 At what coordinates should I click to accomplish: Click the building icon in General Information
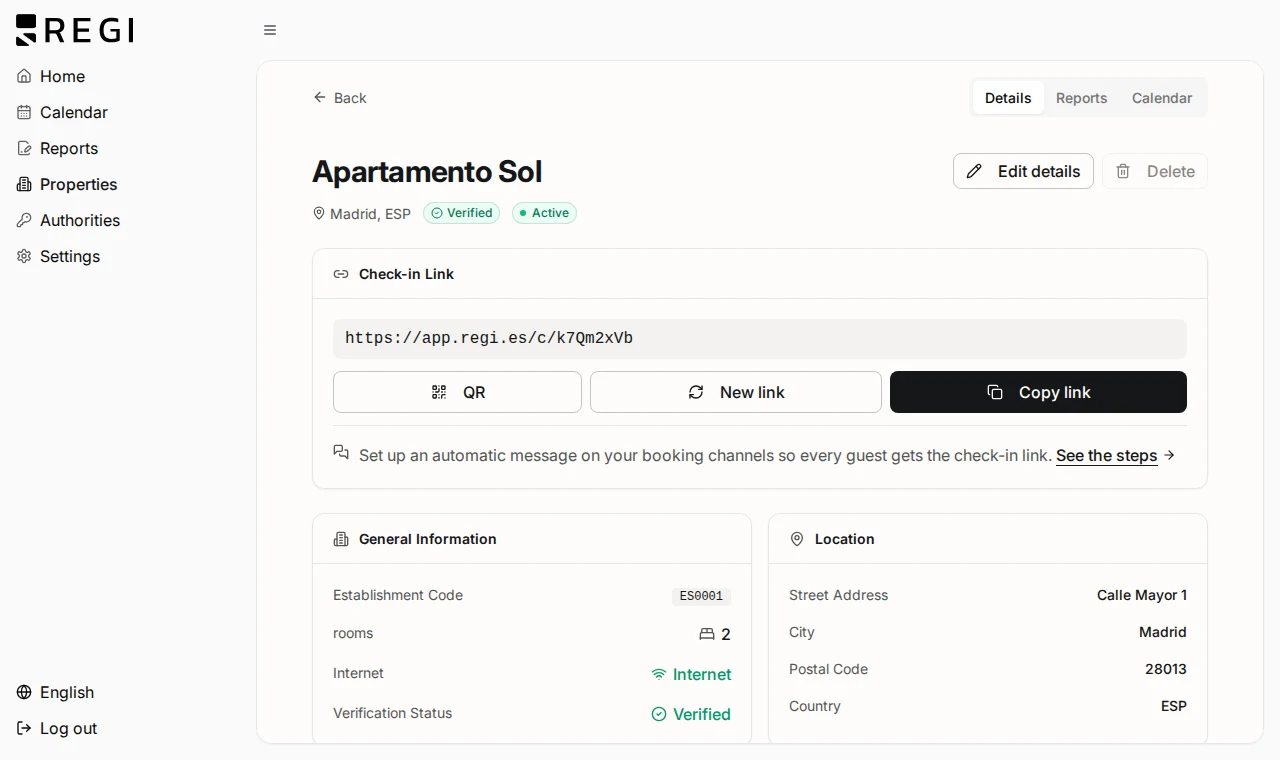341,539
